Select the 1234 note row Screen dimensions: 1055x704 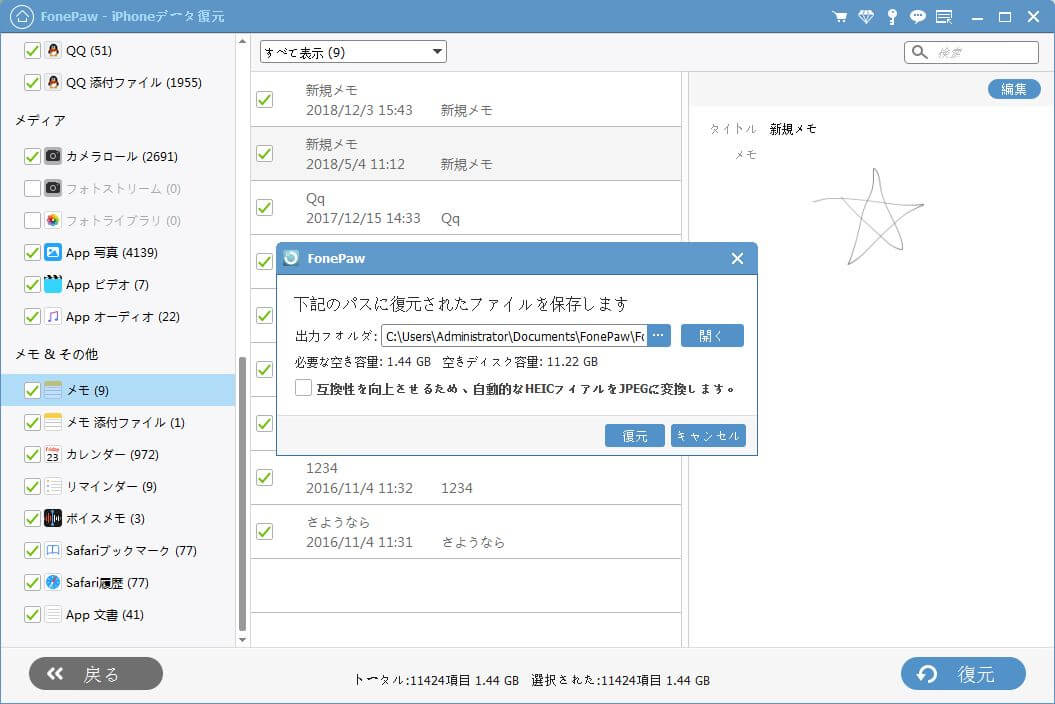tap(466, 478)
